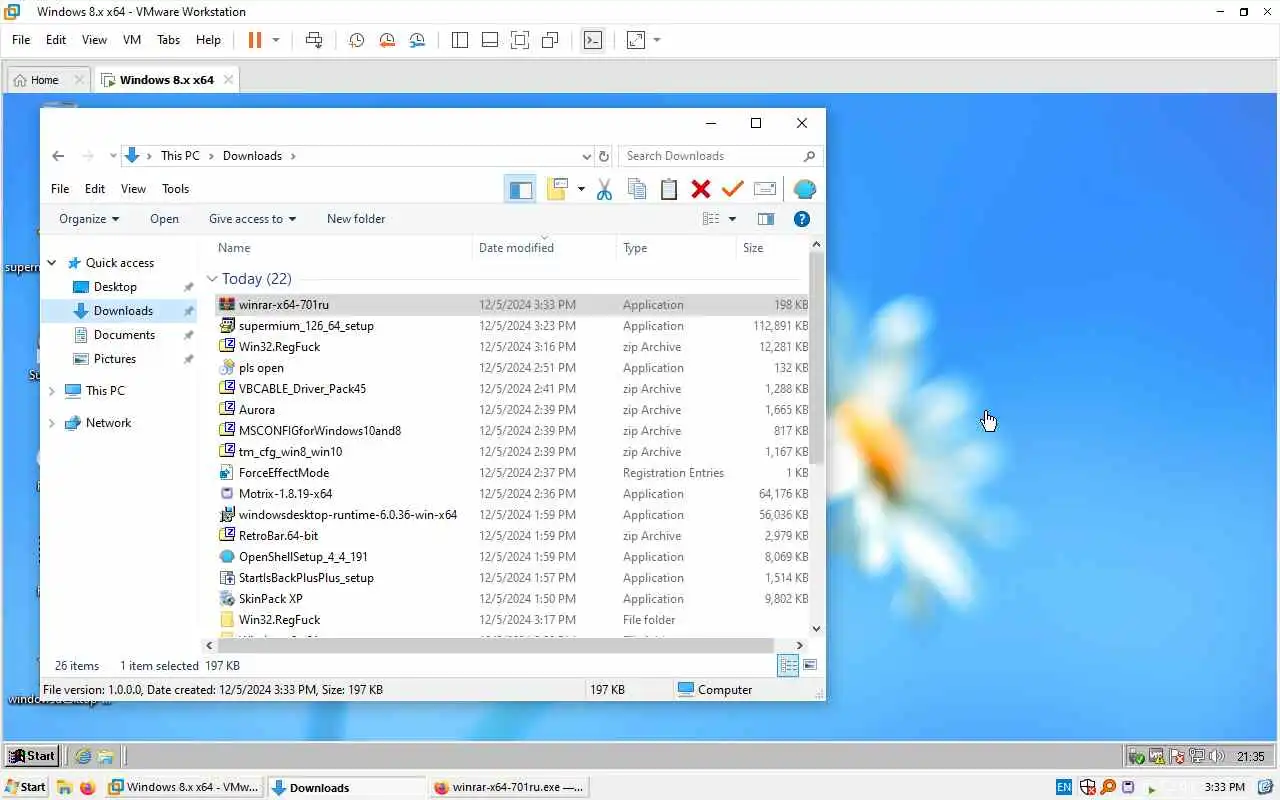Refresh the Downloads folder
This screenshot has width=1280, height=800.
tap(603, 156)
